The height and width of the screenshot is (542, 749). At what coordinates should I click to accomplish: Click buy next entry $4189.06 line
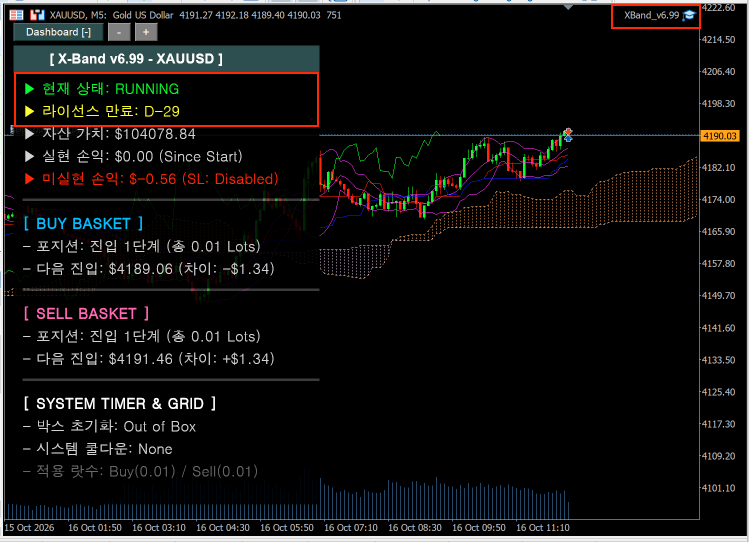(x=149, y=269)
